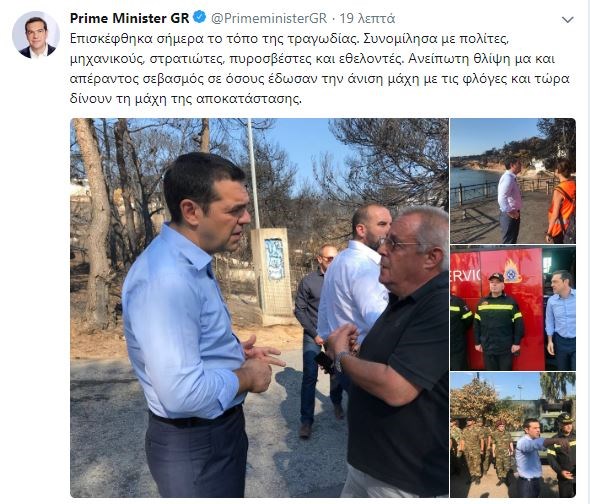
Task: Open the Prime Minister GR display name
Action: point(129,18)
